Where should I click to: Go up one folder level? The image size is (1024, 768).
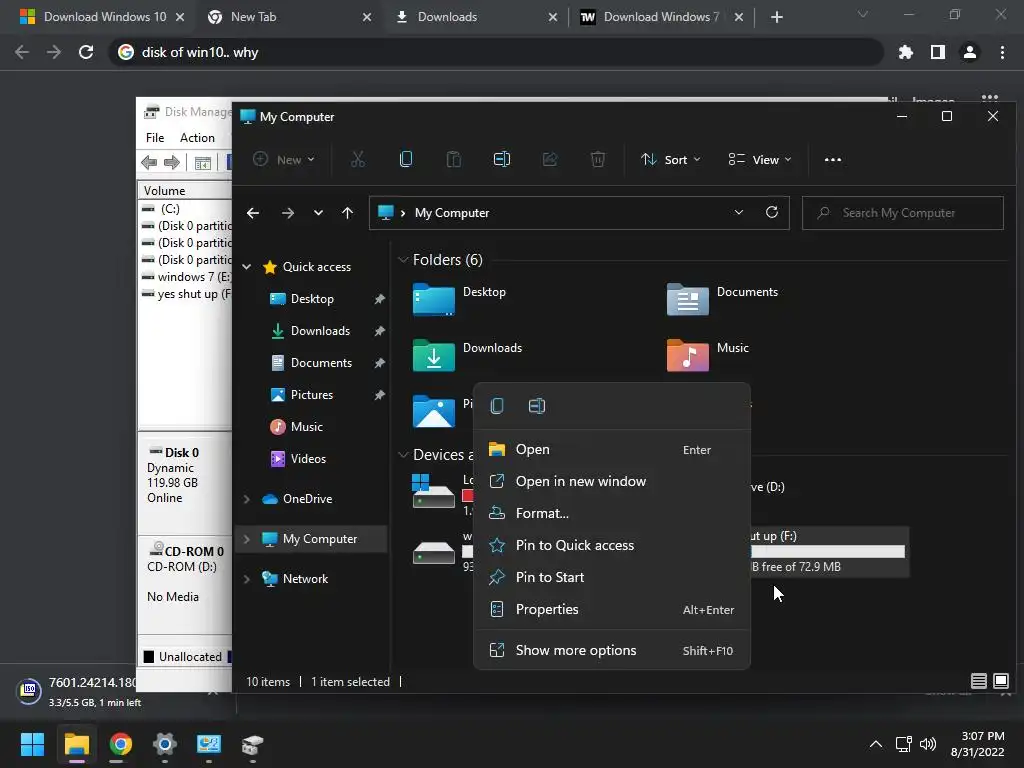click(x=347, y=213)
